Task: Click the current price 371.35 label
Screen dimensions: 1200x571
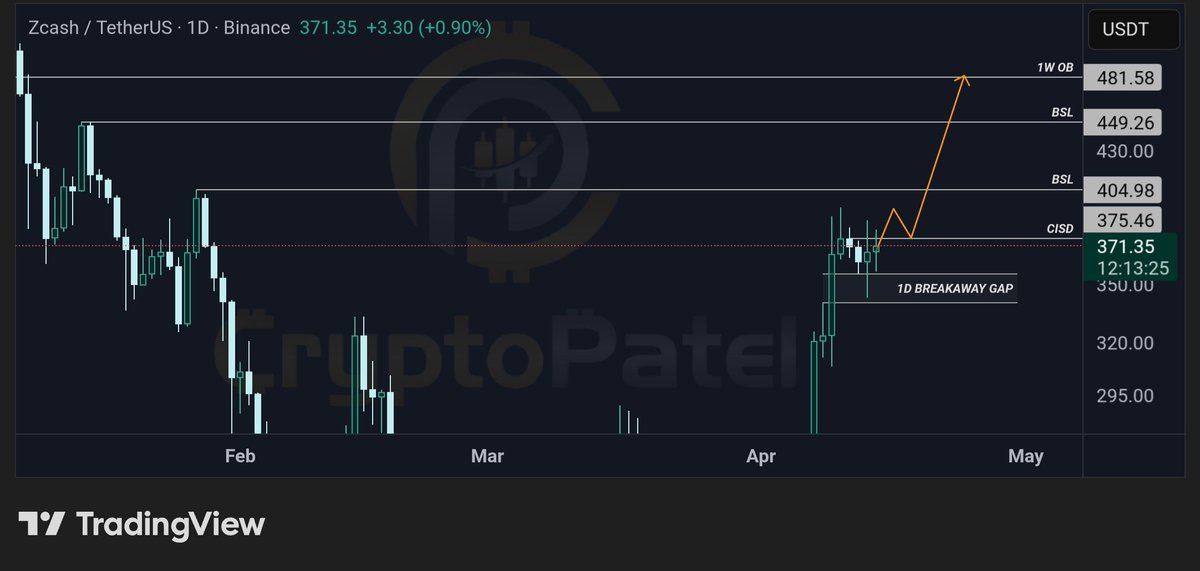Action: (1125, 246)
